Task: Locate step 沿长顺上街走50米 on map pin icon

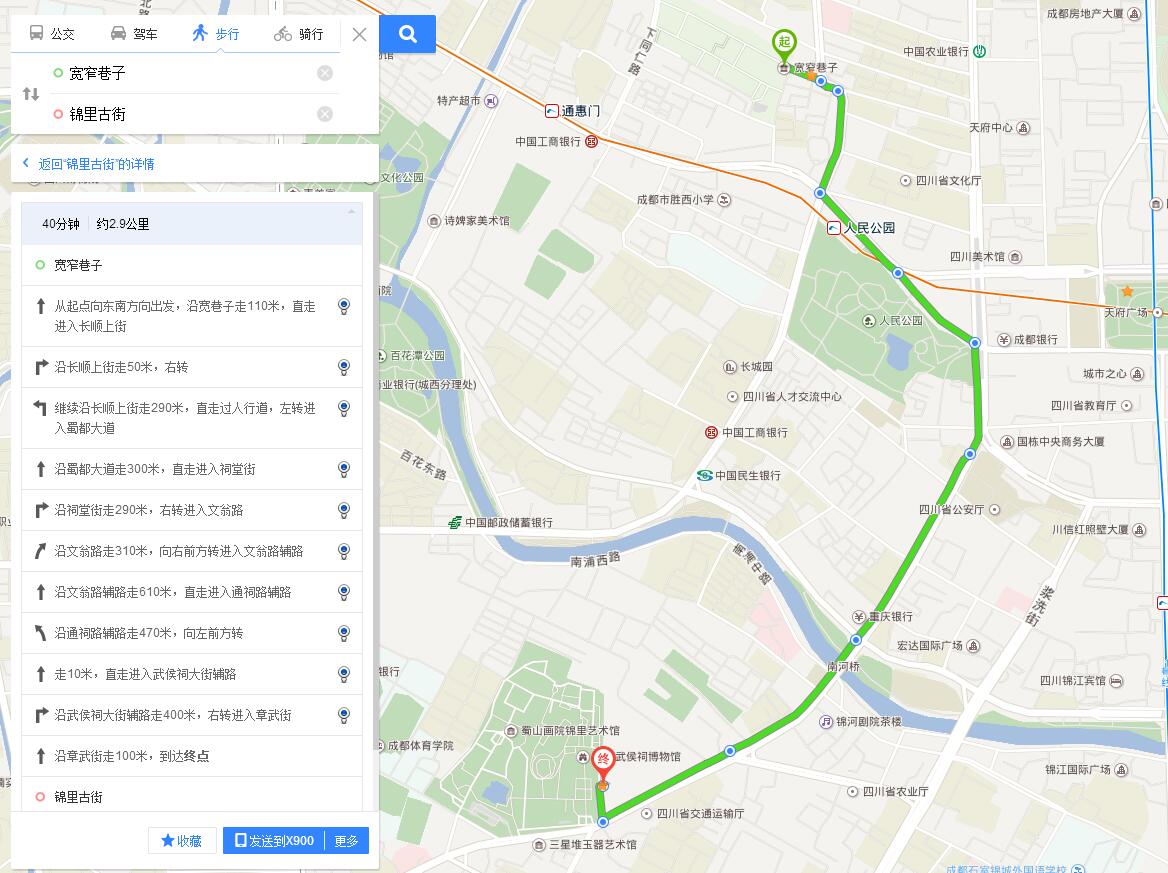Action: [343, 367]
